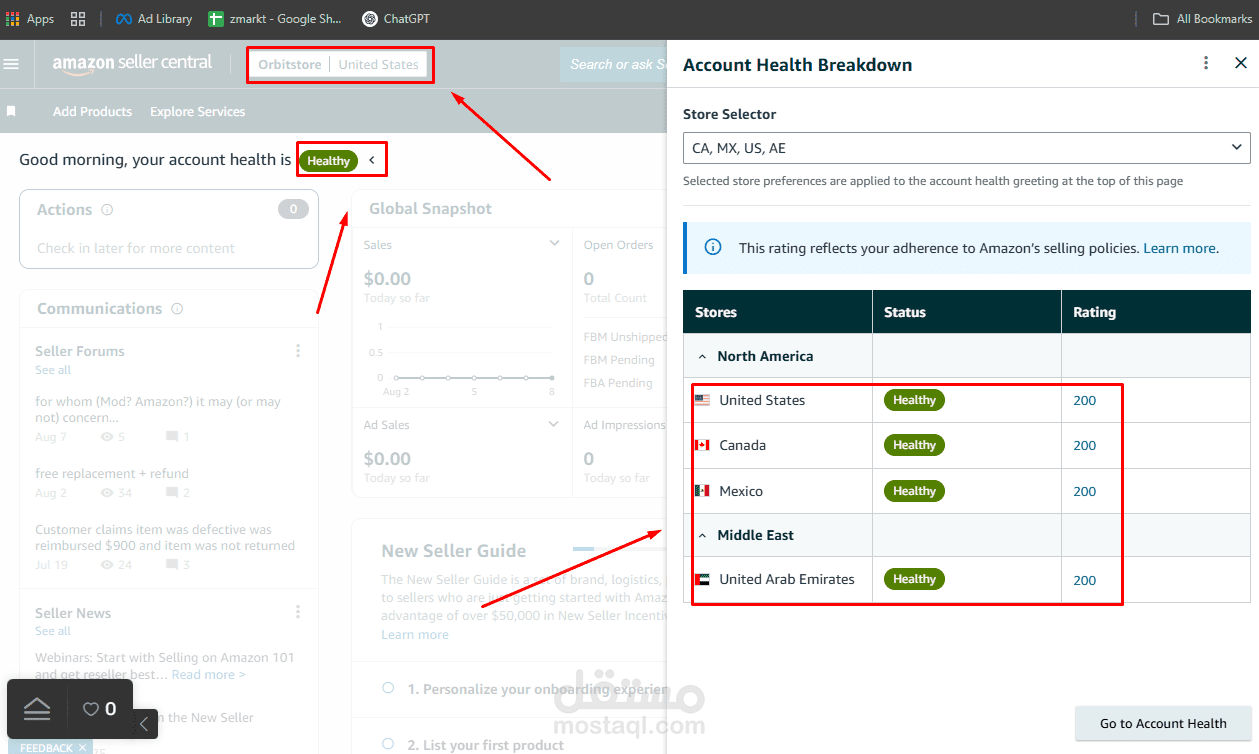
Task: Open the Orbitstore United States store switcher
Action: point(339,65)
